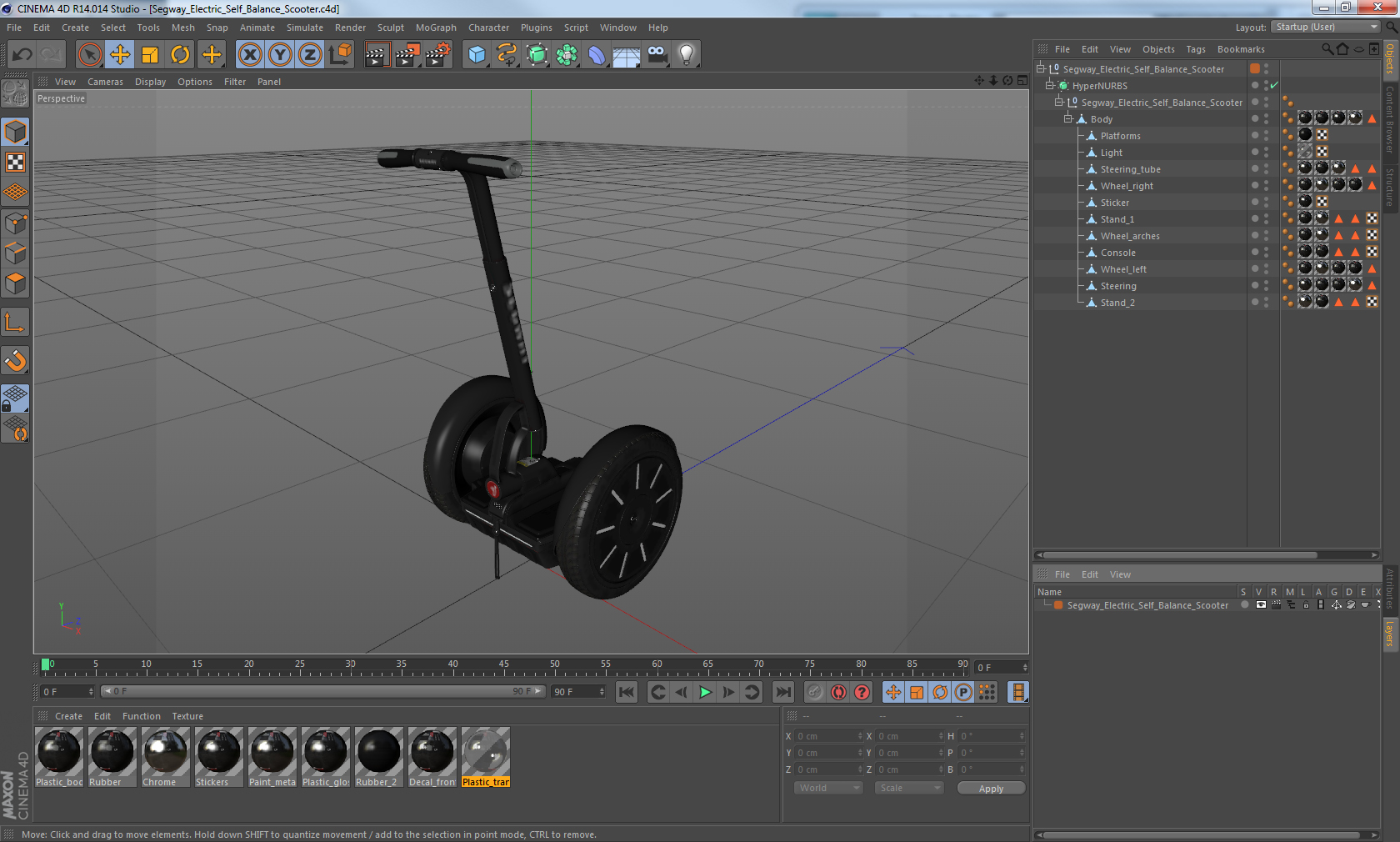1400x842 pixels.
Task: Toggle visibility dots for Console
Action: point(1266,252)
